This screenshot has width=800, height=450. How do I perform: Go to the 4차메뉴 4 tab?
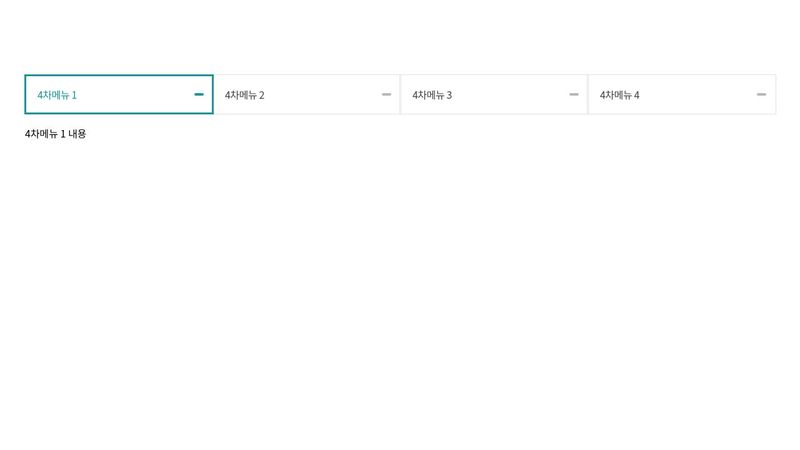coord(681,94)
